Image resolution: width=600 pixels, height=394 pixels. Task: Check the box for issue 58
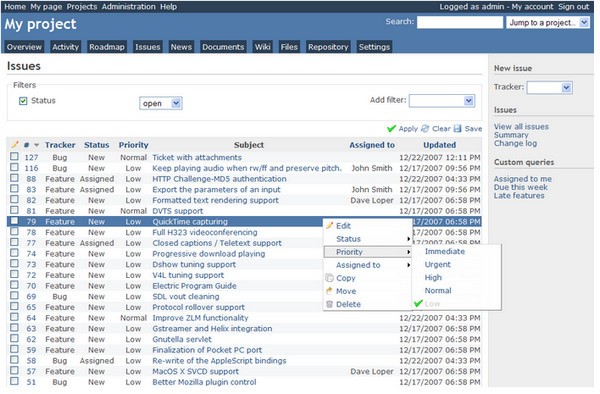click(x=14, y=360)
